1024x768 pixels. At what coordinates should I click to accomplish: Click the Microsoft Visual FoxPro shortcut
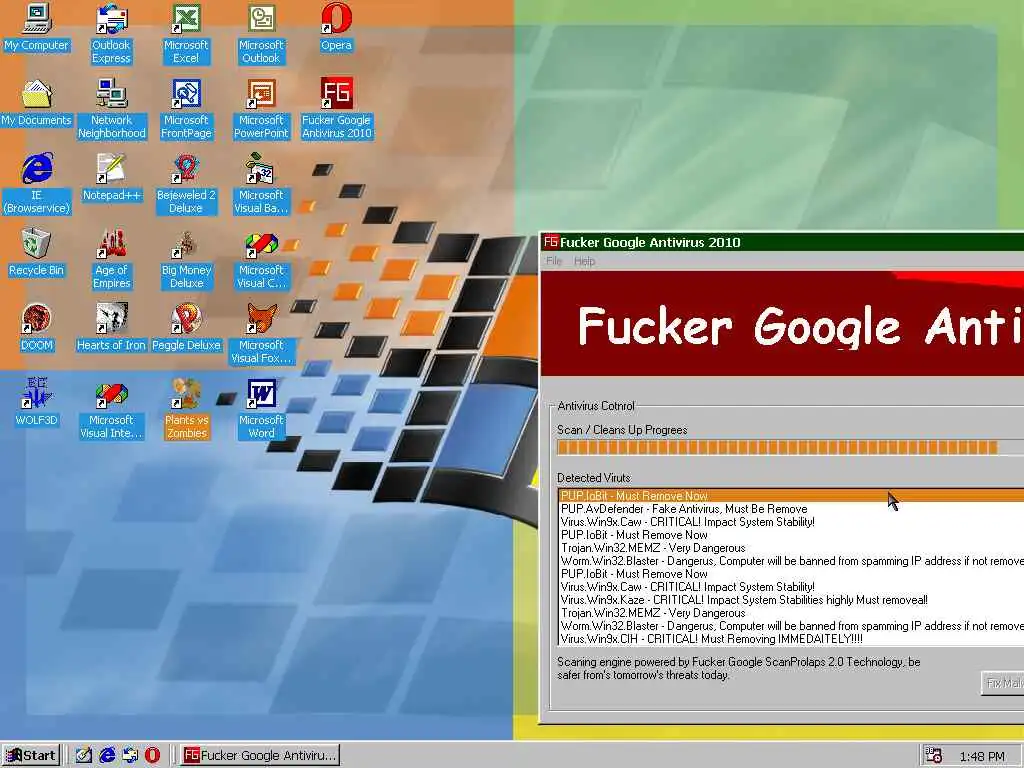click(261, 334)
